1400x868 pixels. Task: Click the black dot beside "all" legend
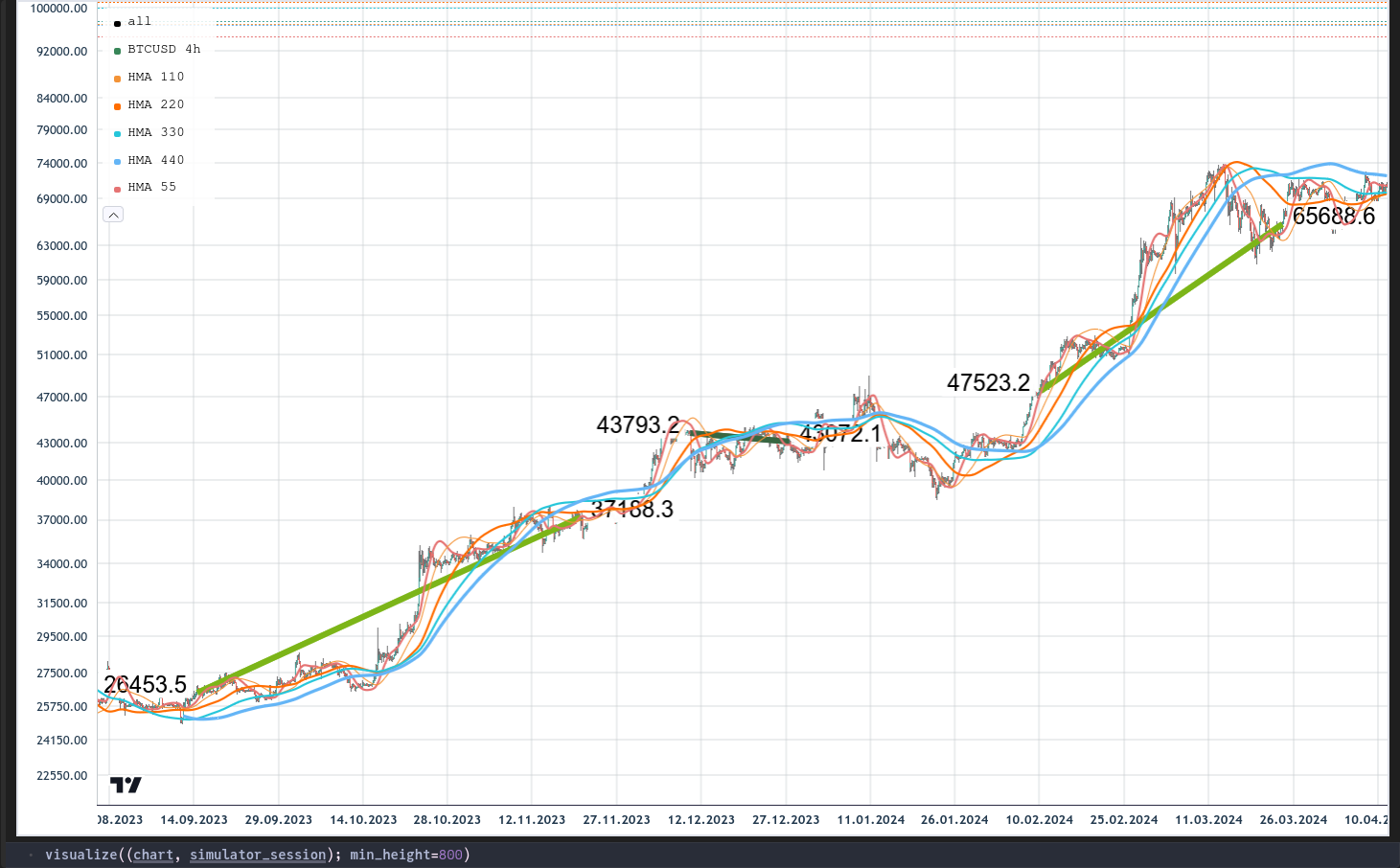point(117,23)
